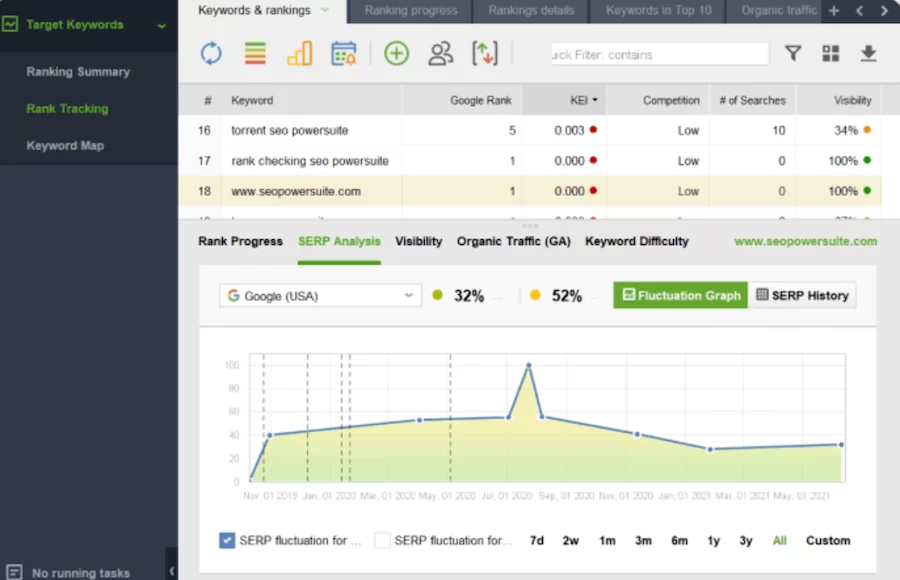The width and height of the screenshot is (900, 580).
Task: Open Ranking Summary in the sidebar
Action: (78, 72)
